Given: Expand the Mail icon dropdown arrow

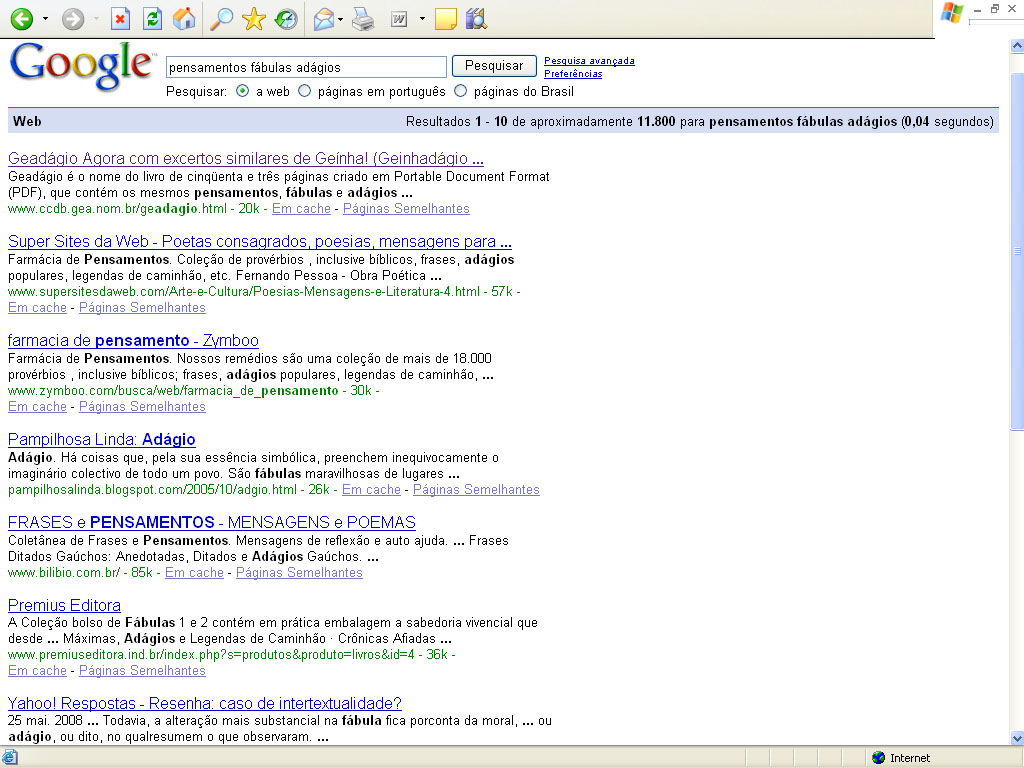Looking at the screenshot, I should 342,19.
